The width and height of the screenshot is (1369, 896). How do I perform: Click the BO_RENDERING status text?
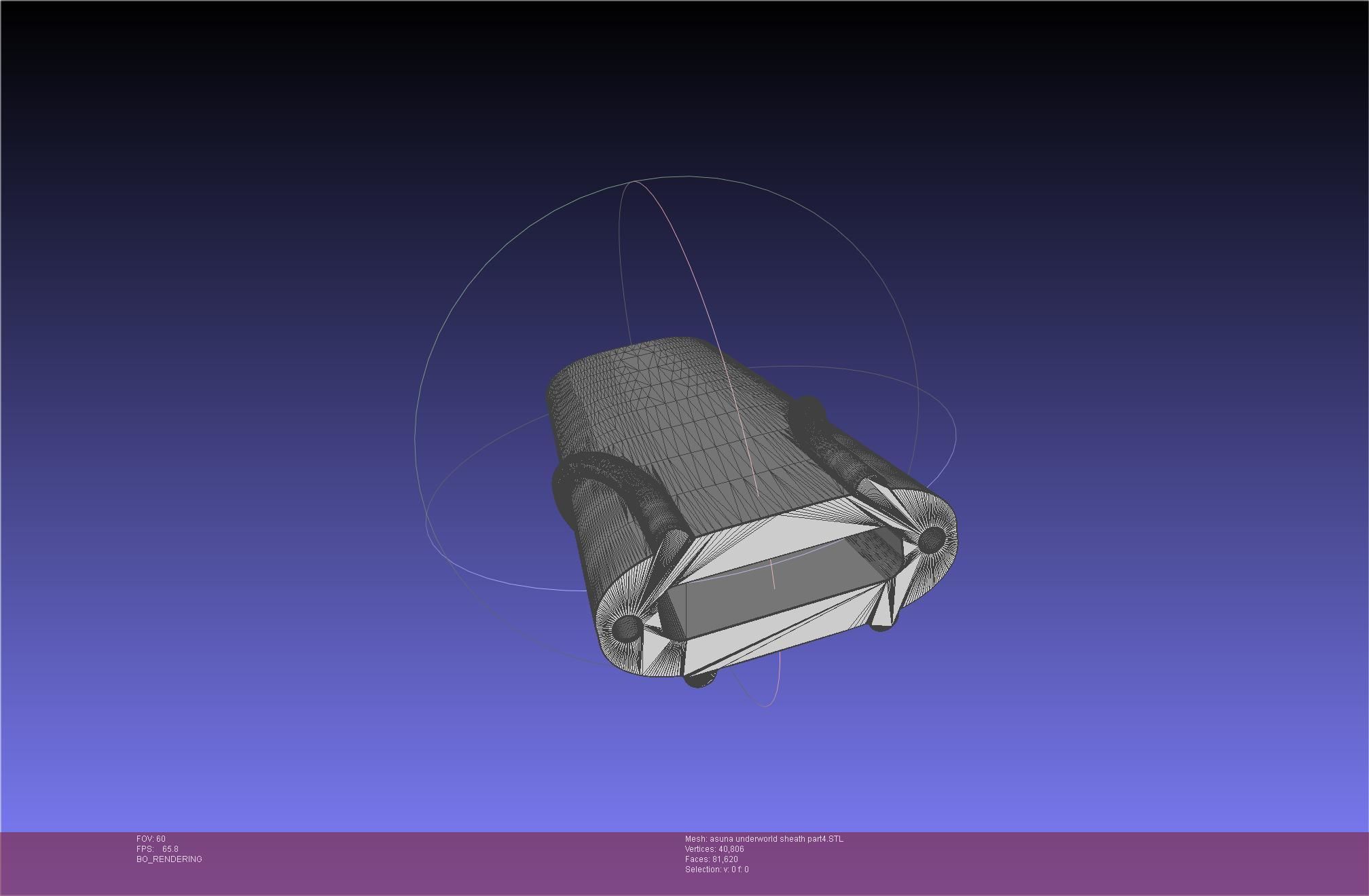pyautogui.click(x=169, y=859)
